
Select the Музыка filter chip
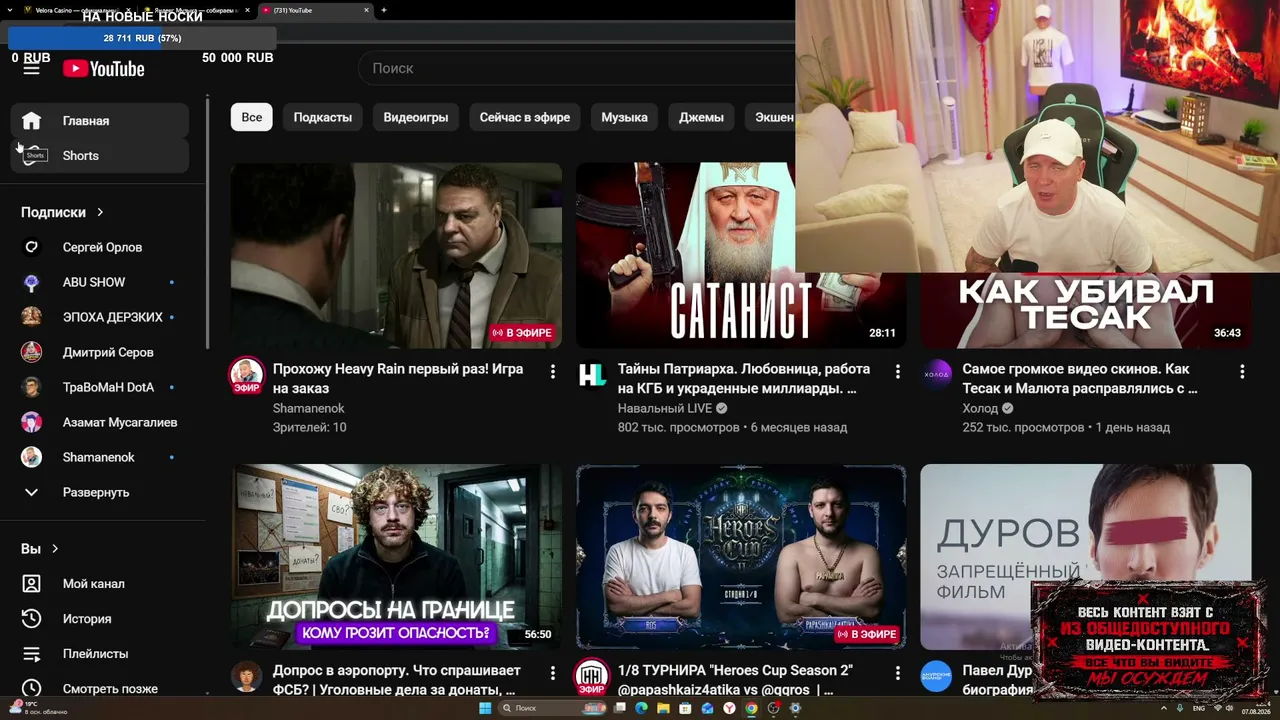[x=625, y=117]
